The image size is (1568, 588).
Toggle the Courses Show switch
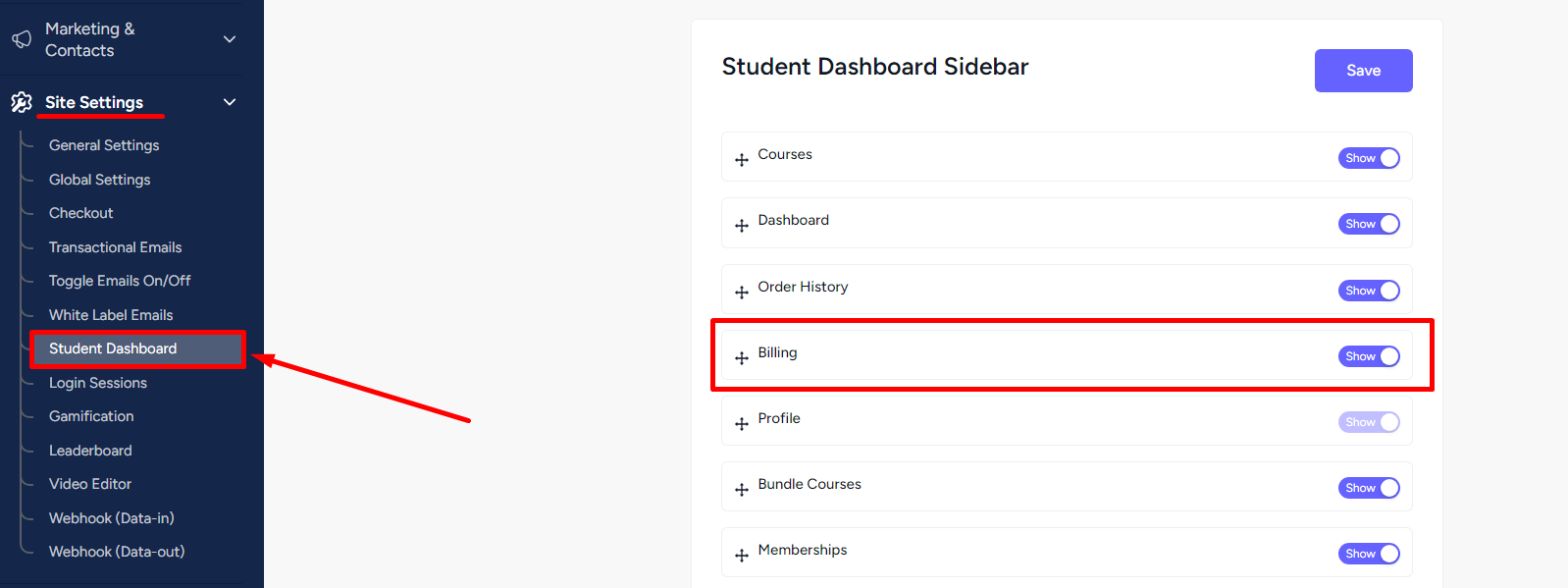(x=1369, y=158)
